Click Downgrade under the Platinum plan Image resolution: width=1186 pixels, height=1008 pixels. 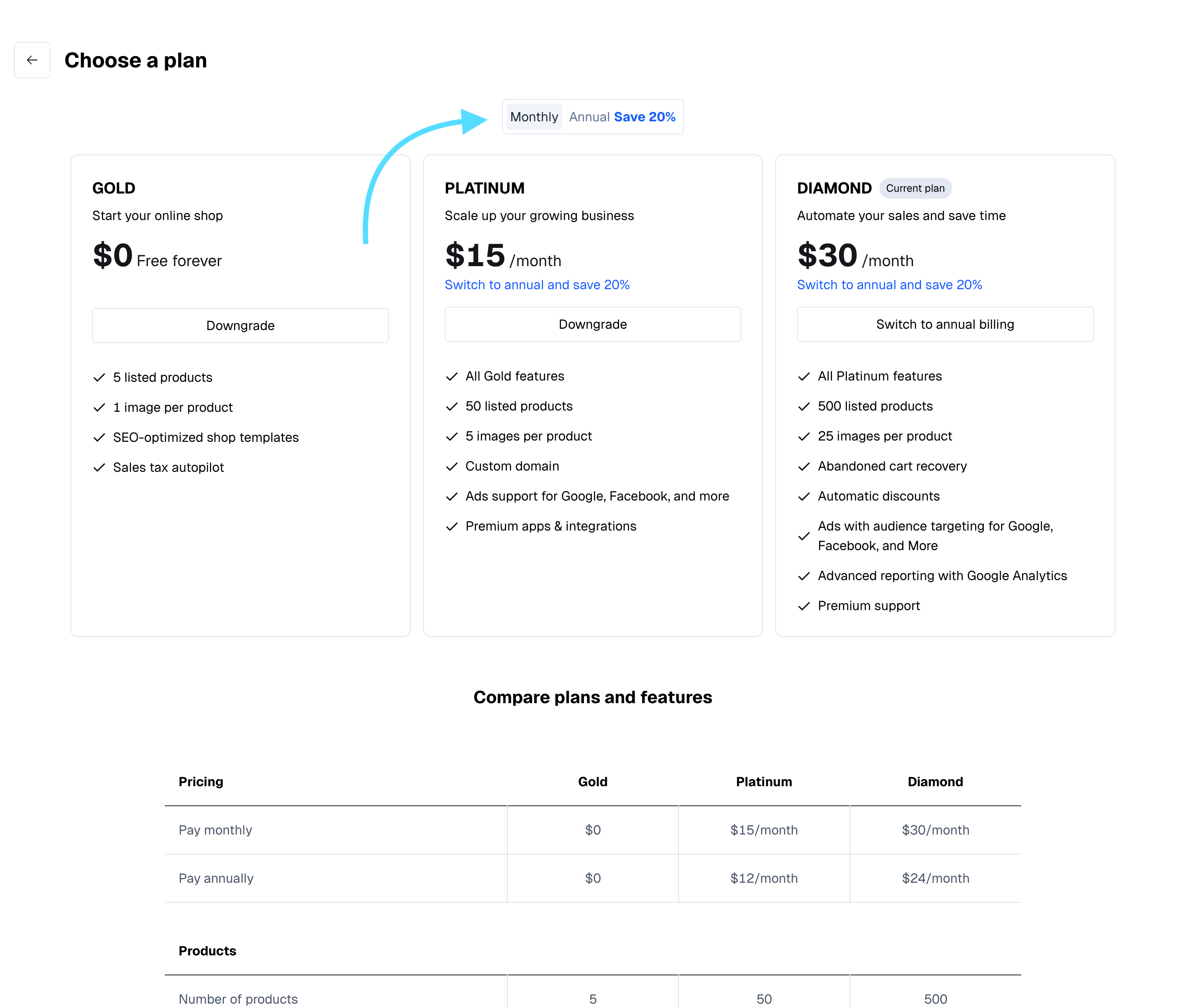pyautogui.click(x=593, y=324)
